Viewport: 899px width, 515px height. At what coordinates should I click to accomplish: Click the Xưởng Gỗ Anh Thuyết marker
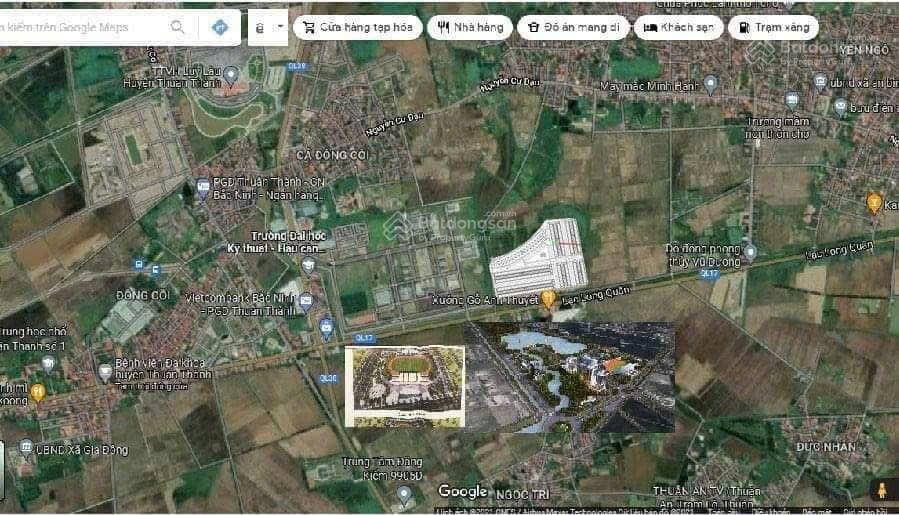(x=548, y=298)
